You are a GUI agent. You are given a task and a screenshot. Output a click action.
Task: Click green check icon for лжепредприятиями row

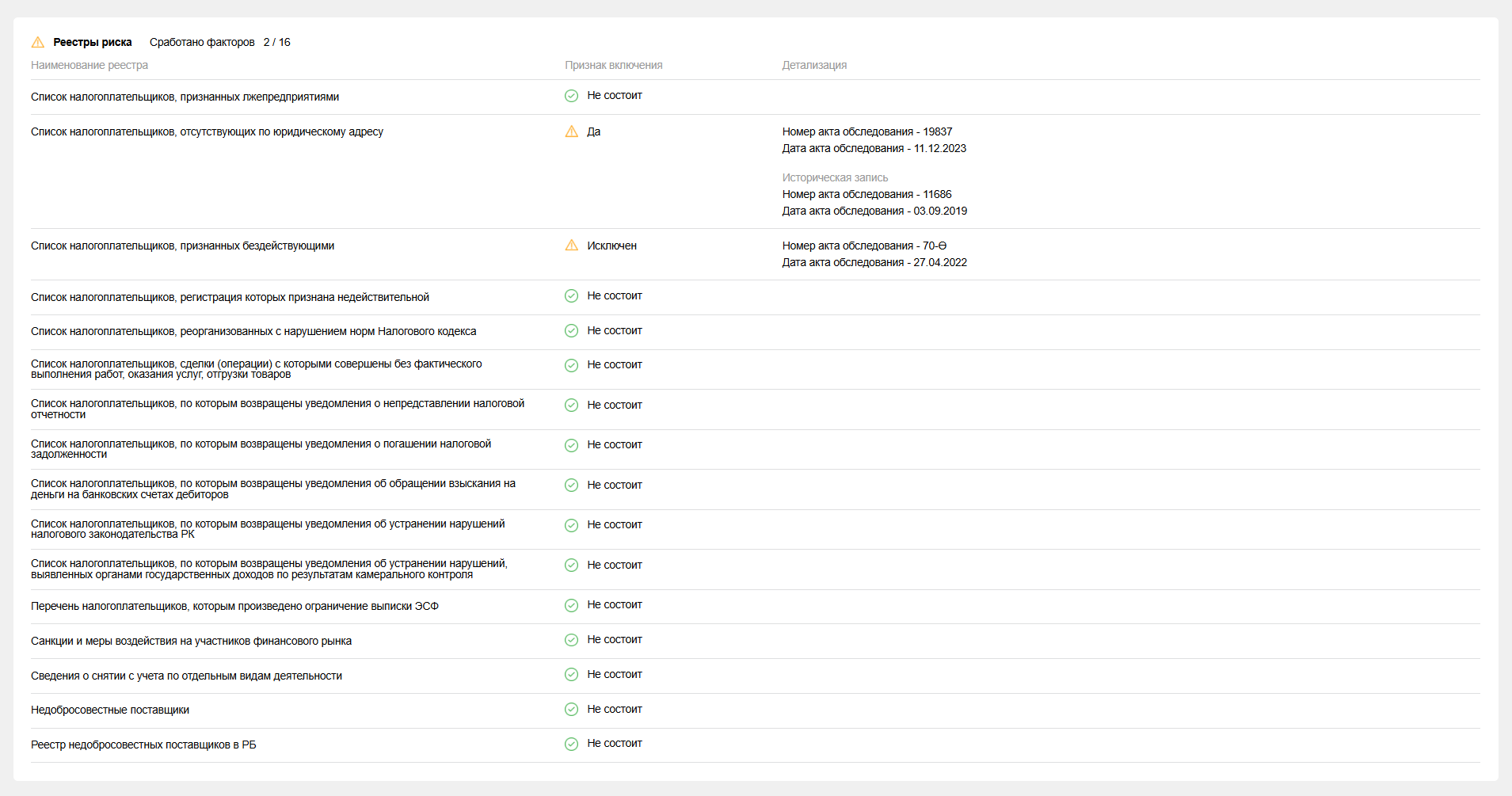571,96
